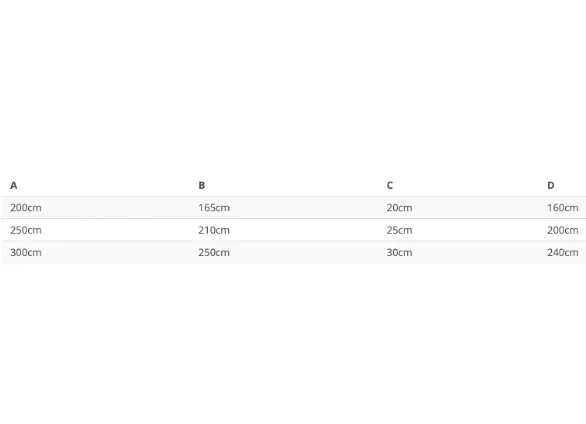The width and height of the screenshot is (586, 424).
Task: Select the 200cm cell in column A
Action: [x=26, y=208]
